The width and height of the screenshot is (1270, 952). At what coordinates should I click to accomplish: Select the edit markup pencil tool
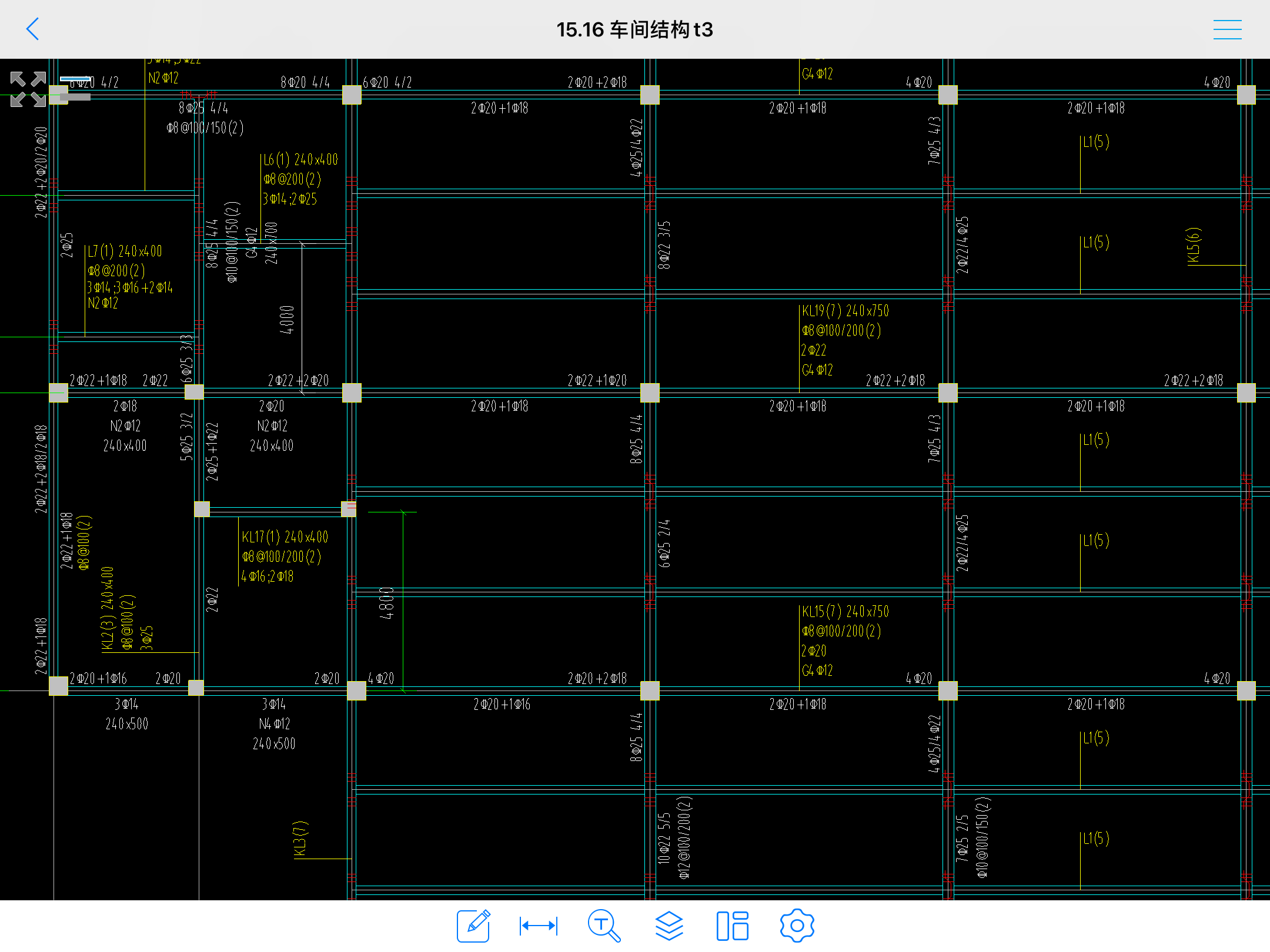click(x=473, y=926)
